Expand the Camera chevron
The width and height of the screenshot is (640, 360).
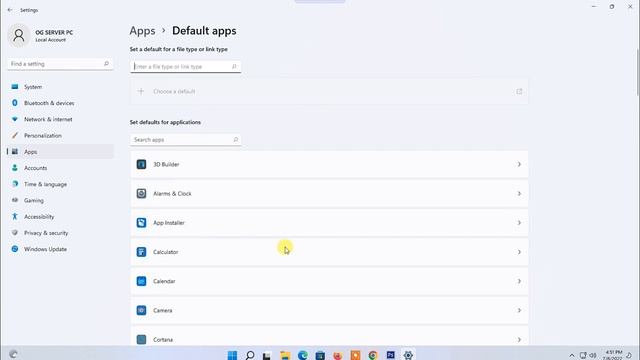click(x=519, y=311)
